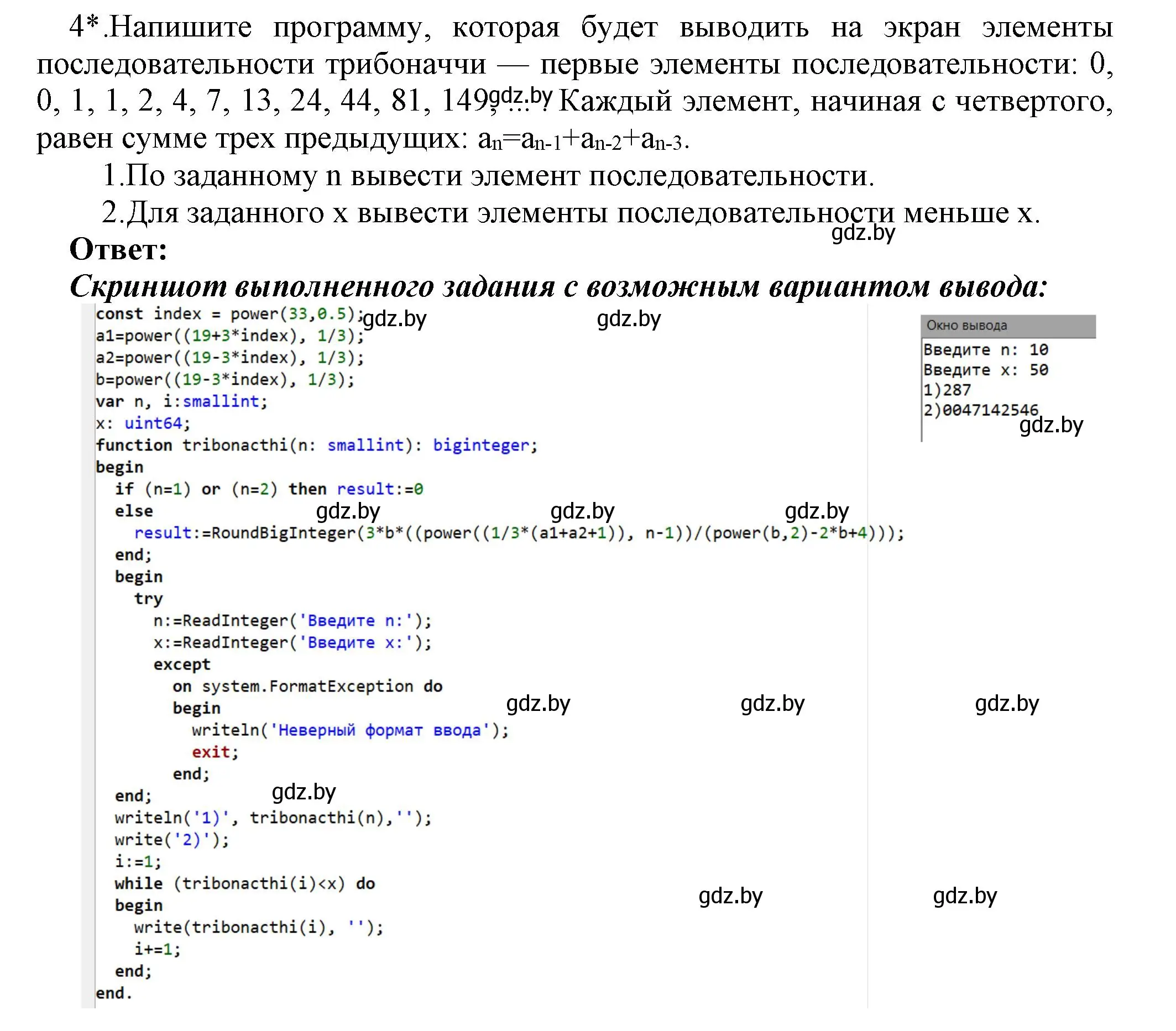1176x1031 pixels.
Task: Click output result '2)0047142546'
Action: coord(980,410)
